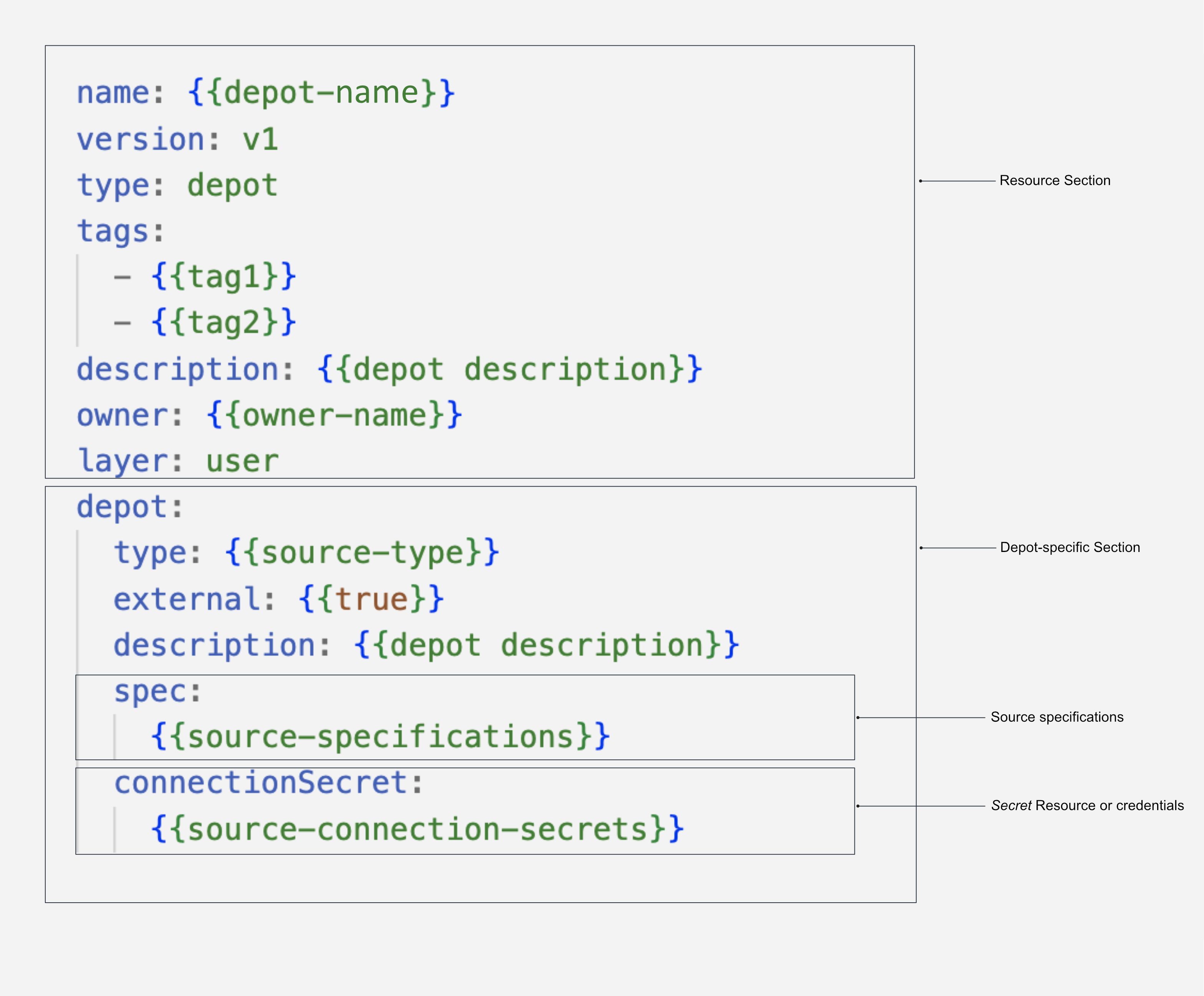
Task: Select the {{tag2}} list entry
Action: 224,322
